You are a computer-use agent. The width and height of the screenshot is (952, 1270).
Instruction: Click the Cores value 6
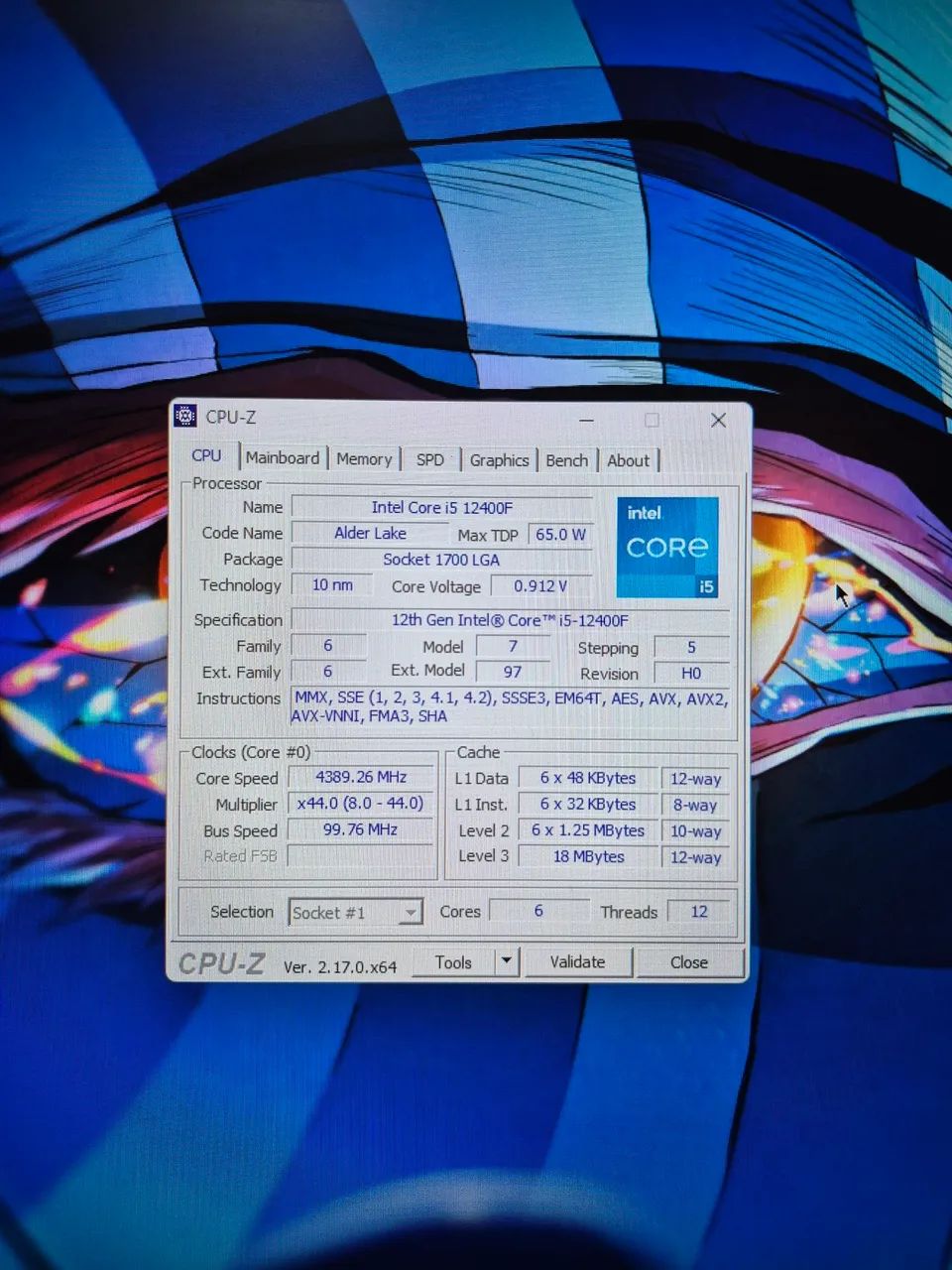click(538, 911)
